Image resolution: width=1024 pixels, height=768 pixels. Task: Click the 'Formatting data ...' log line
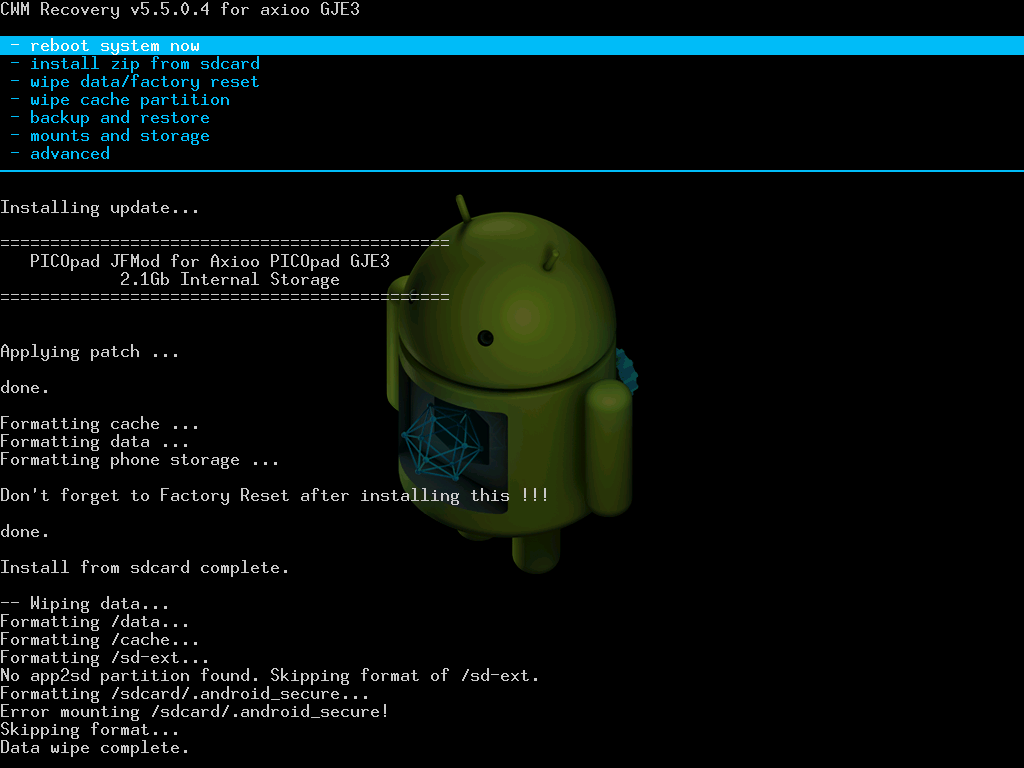(x=95, y=442)
